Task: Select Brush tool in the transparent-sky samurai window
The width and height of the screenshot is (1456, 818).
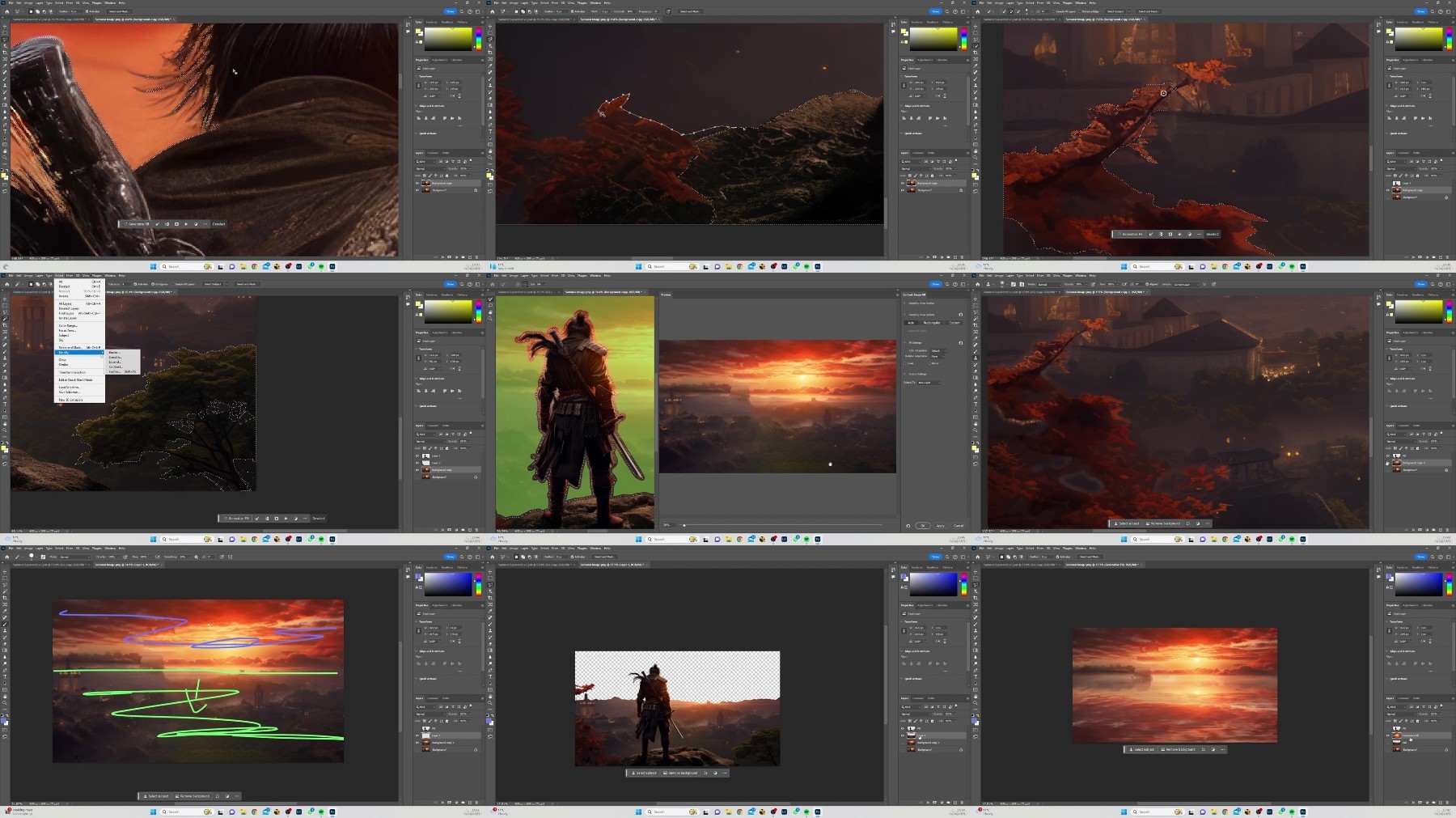Action: [490, 625]
